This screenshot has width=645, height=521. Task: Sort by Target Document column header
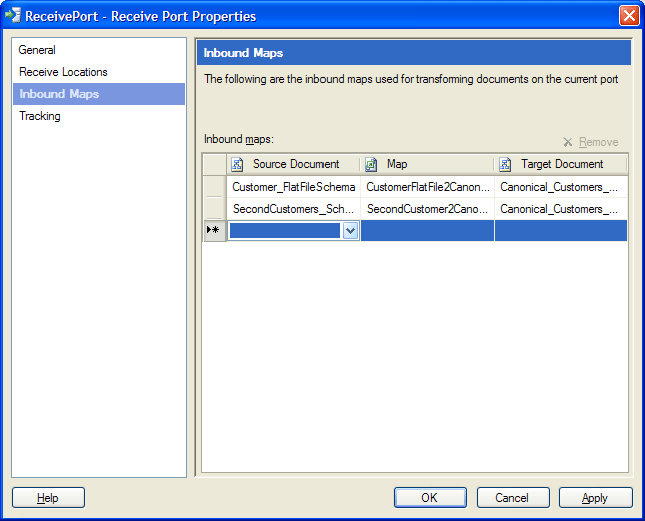pos(561,164)
